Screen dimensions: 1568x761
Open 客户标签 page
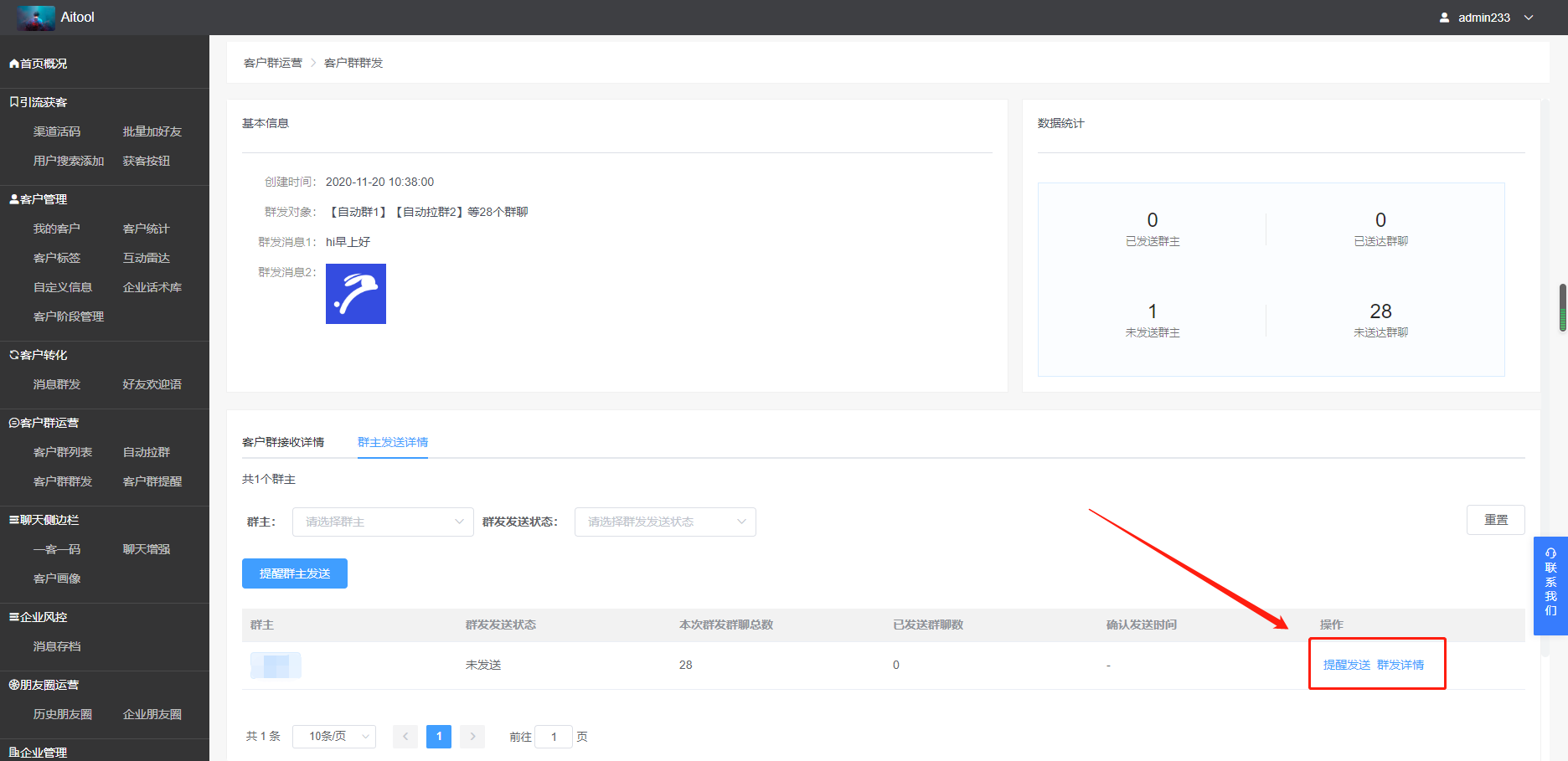coord(57,258)
